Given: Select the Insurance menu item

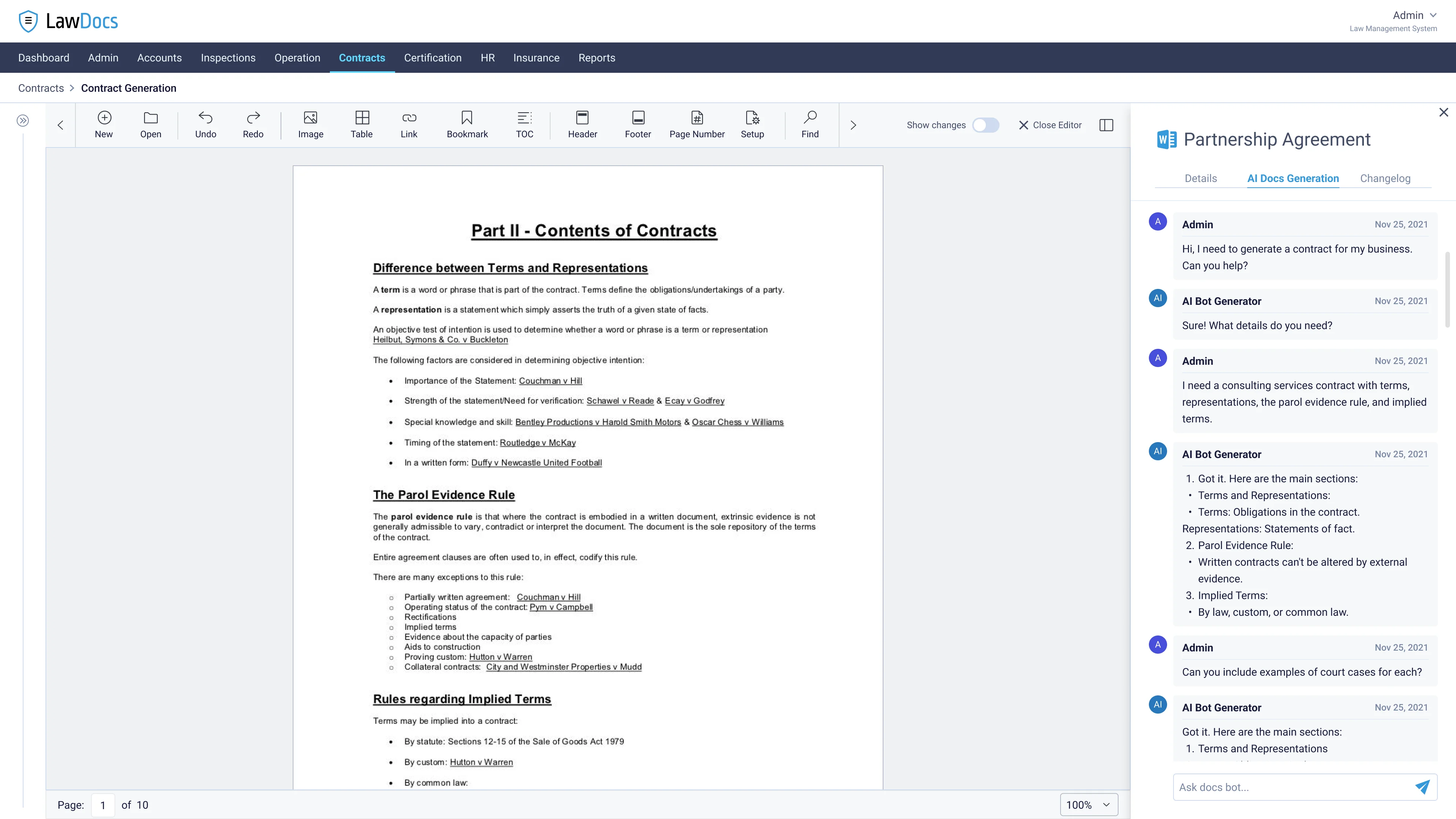Looking at the screenshot, I should click(x=536, y=58).
